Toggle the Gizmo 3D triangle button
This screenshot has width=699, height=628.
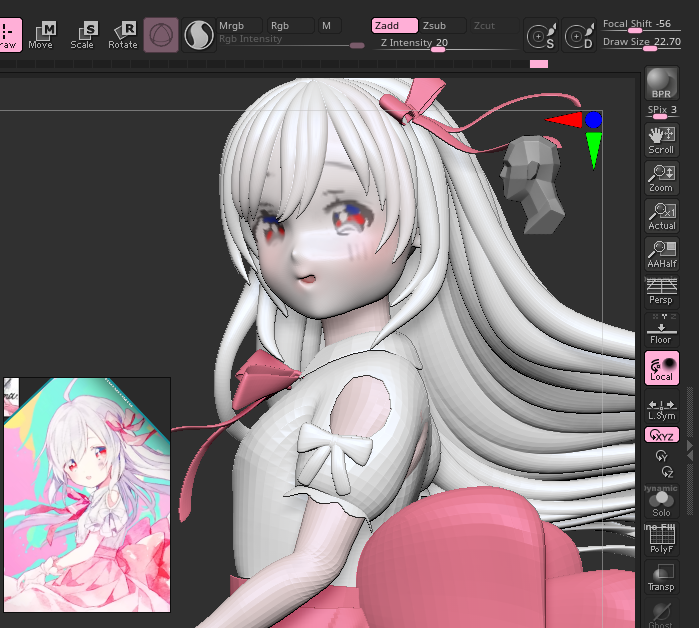coord(161,35)
